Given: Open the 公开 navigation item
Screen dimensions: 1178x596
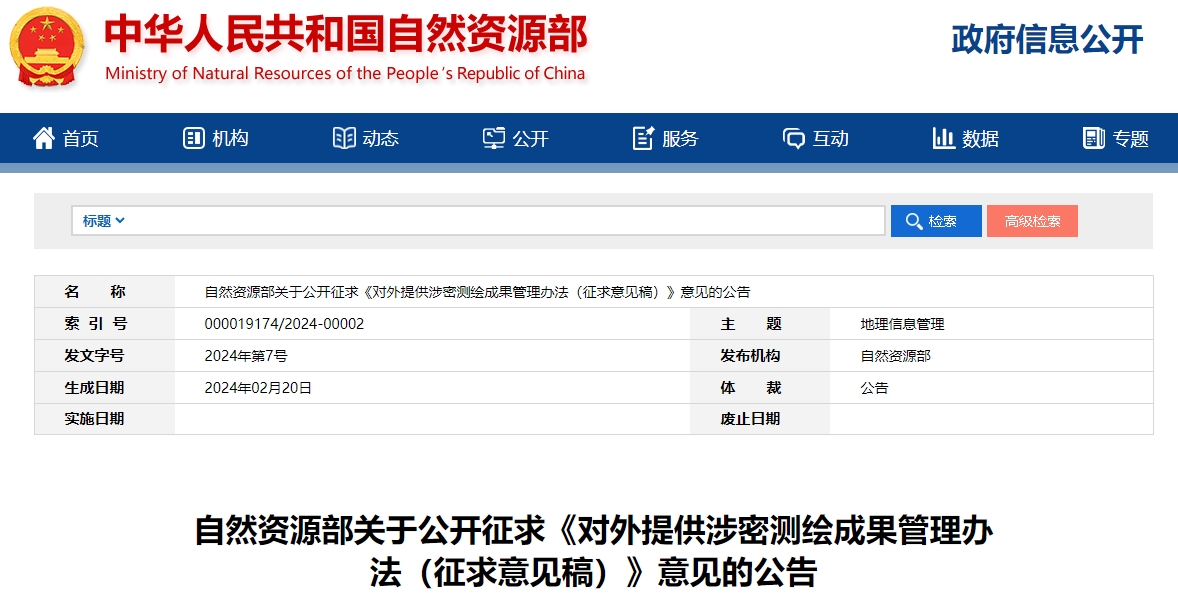Looking at the screenshot, I should [516, 138].
